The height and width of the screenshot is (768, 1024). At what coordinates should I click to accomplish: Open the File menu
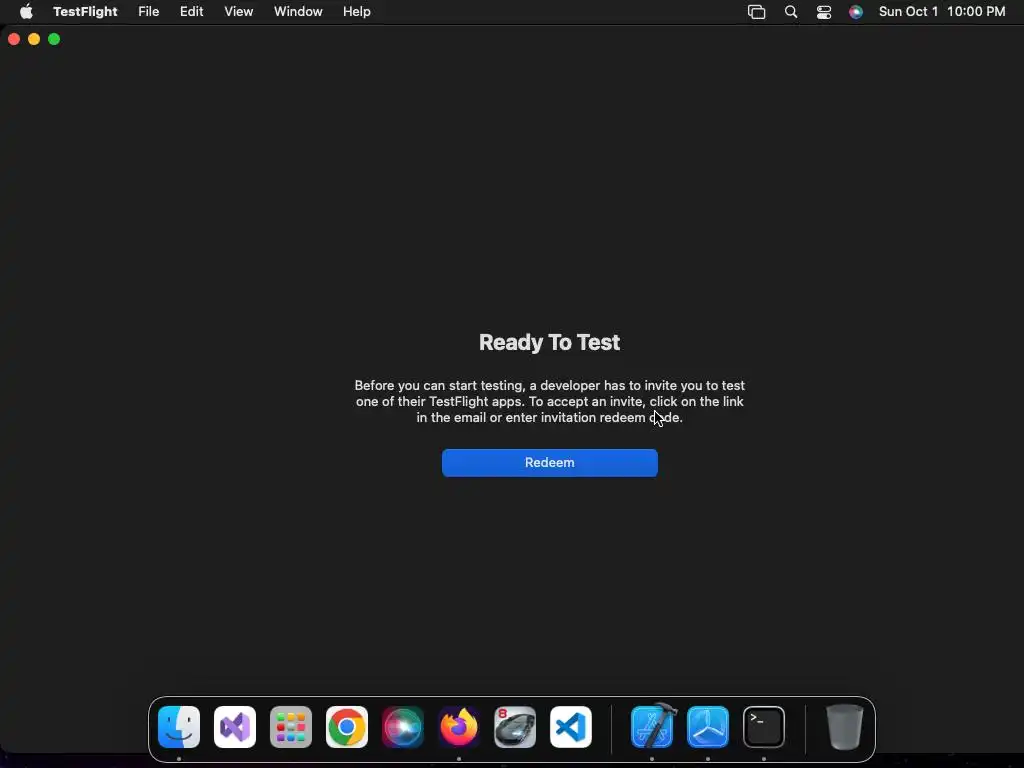pyautogui.click(x=148, y=12)
